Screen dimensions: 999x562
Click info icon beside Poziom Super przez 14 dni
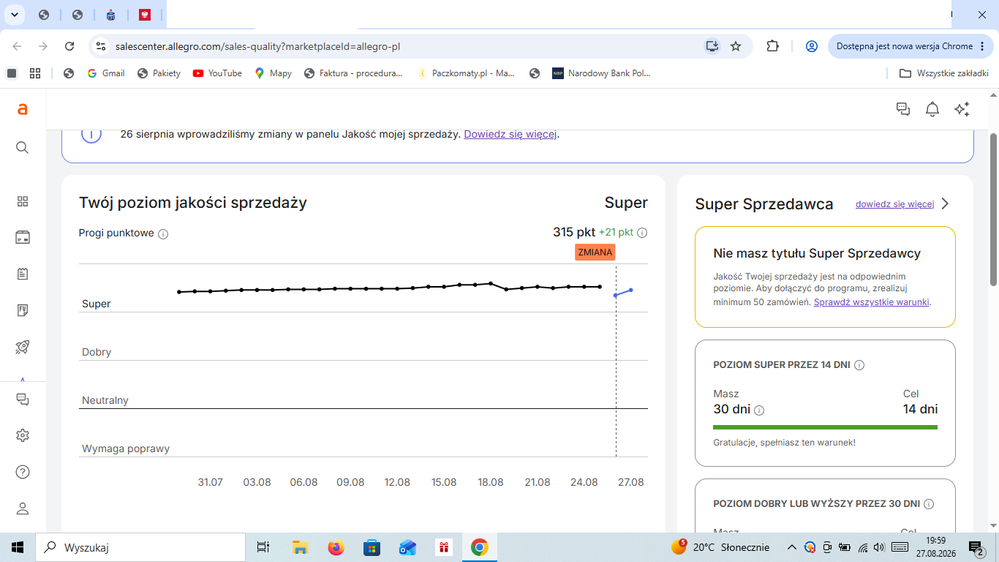(859, 365)
